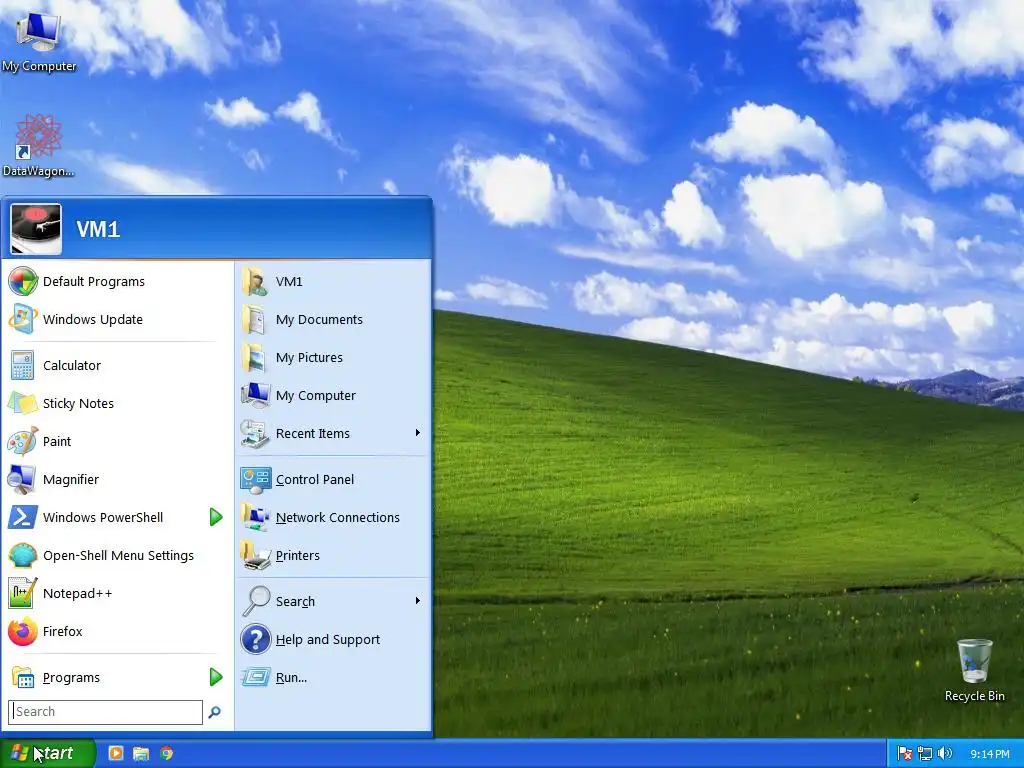Viewport: 1024px width, 768px height.
Task: Open My Pictures folder
Action: coord(332,357)
